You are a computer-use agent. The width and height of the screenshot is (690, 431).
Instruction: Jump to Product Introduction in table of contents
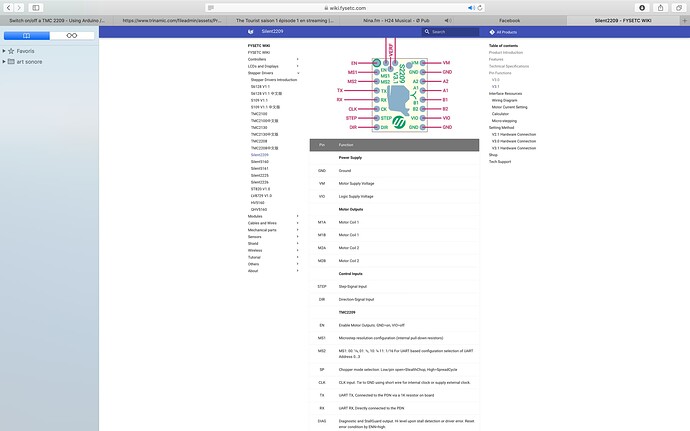click(x=506, y=52)
